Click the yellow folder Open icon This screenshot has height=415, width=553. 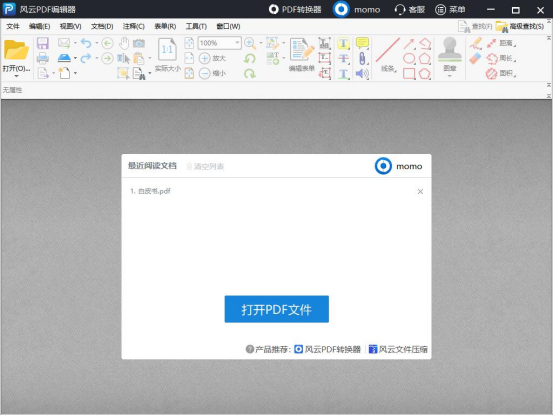click(x=16, y=50)
